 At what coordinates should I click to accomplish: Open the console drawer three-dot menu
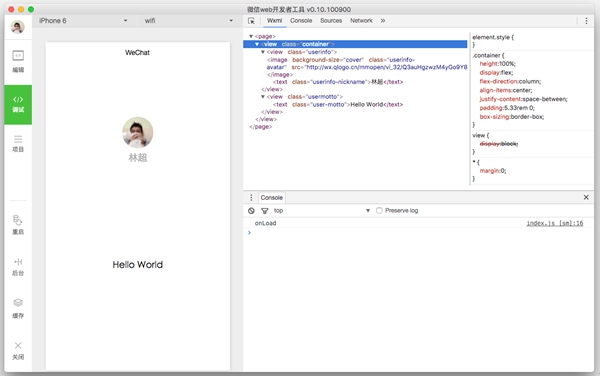coord(251,197)
